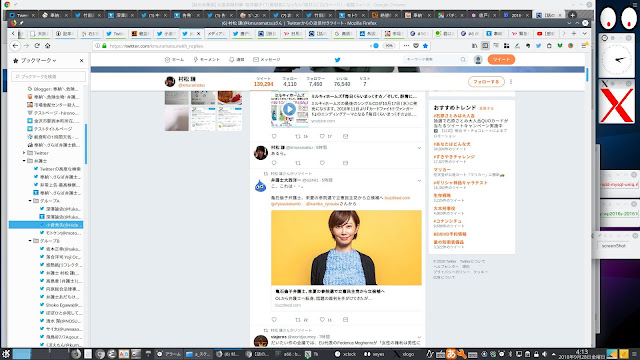640x360 pixels.
Task: Open profile more-options vertical dots
Action: [x=511, y=82]
